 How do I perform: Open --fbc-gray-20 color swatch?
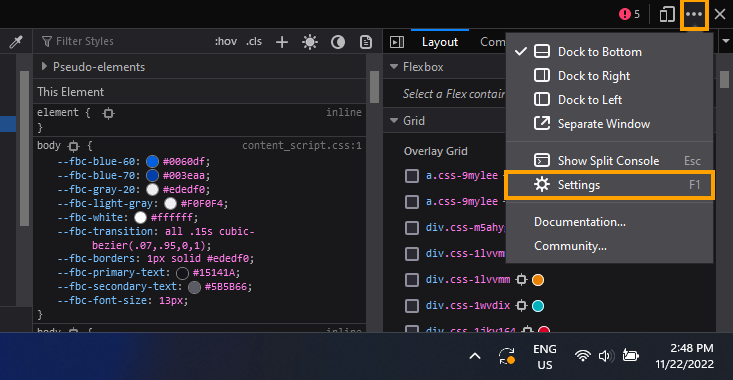pos(152,189)
